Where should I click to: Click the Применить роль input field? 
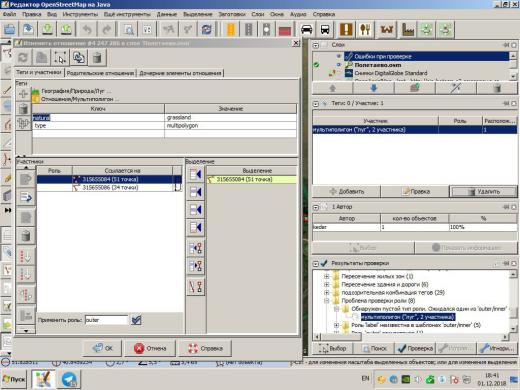pos(106,320)
